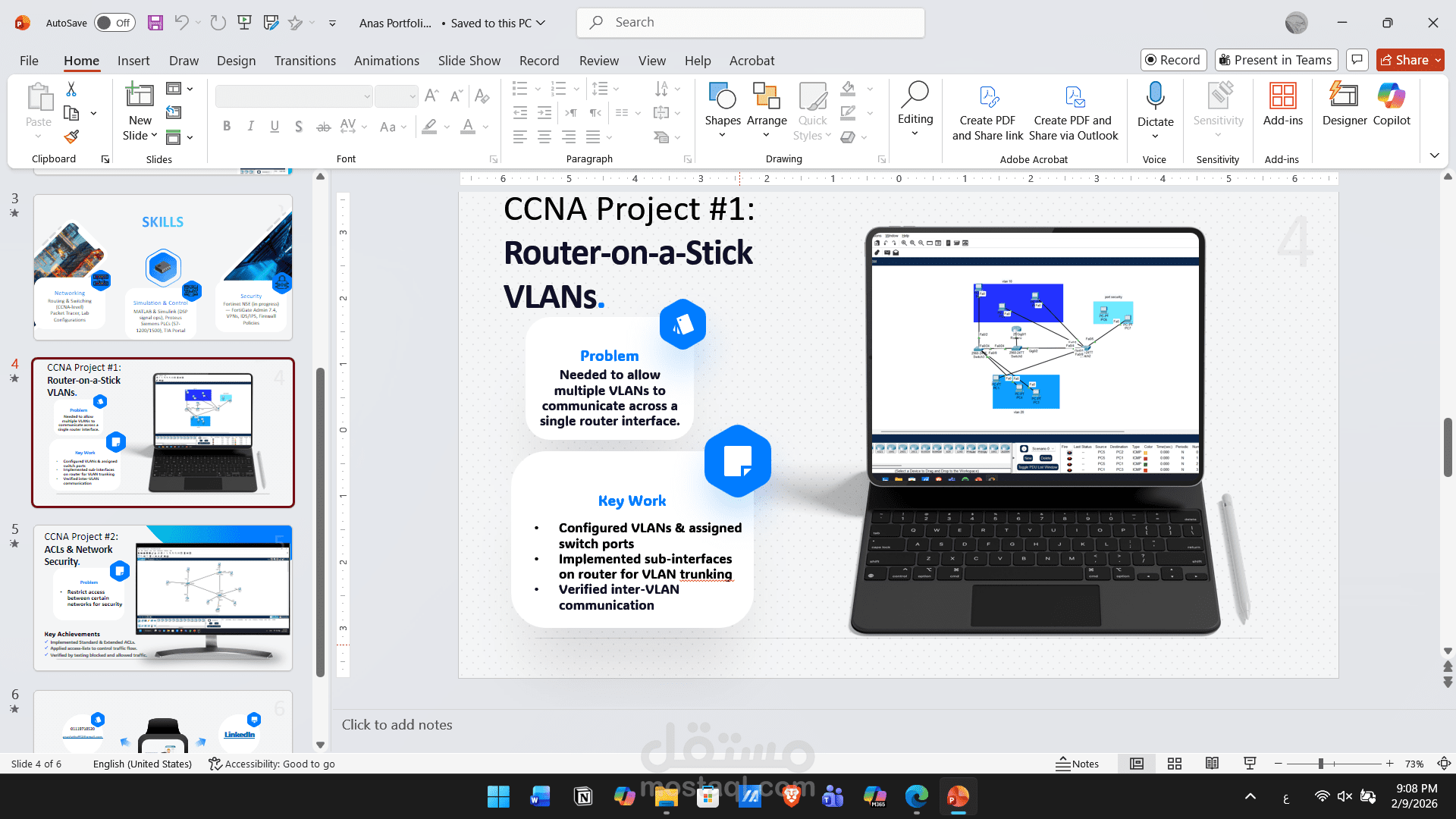Click the text highlight color swatch
Screen dimensions: 1456x819
coord(429,127)
